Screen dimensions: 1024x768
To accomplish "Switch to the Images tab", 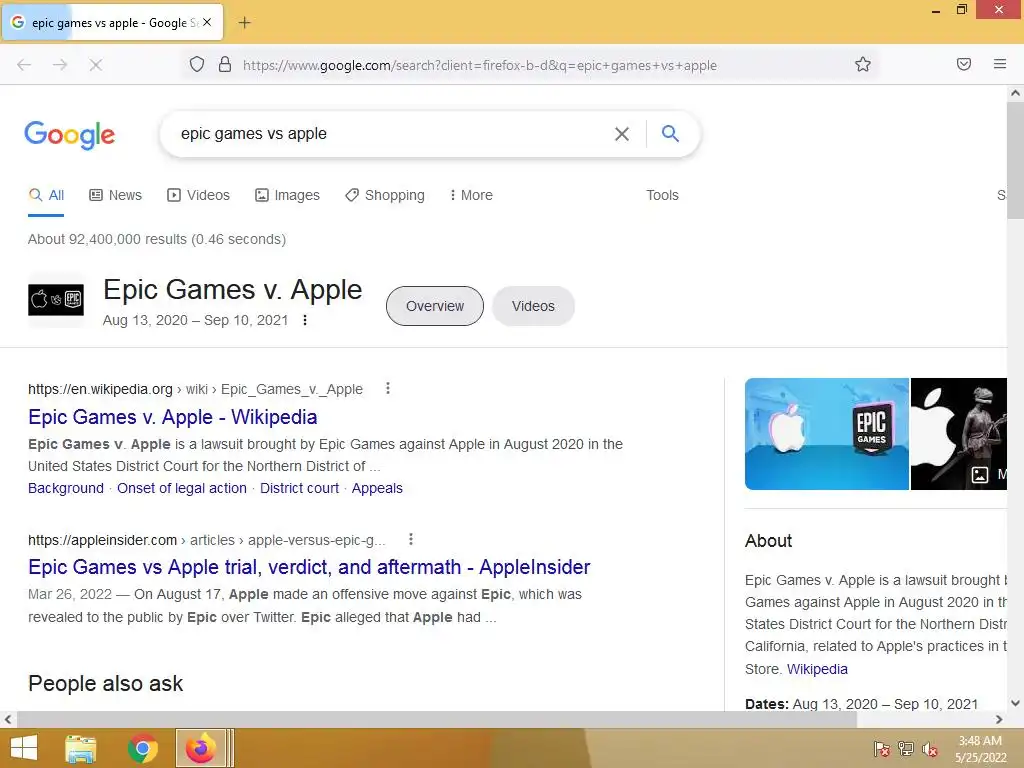I will point(287,195).
